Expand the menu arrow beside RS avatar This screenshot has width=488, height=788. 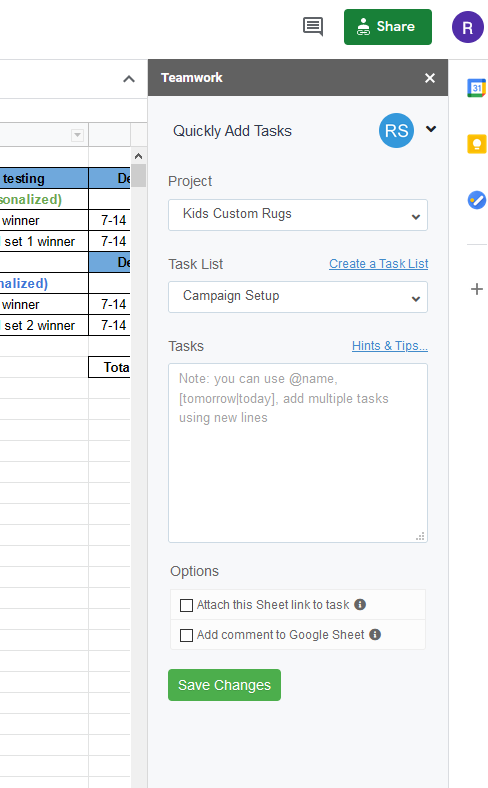431,129
